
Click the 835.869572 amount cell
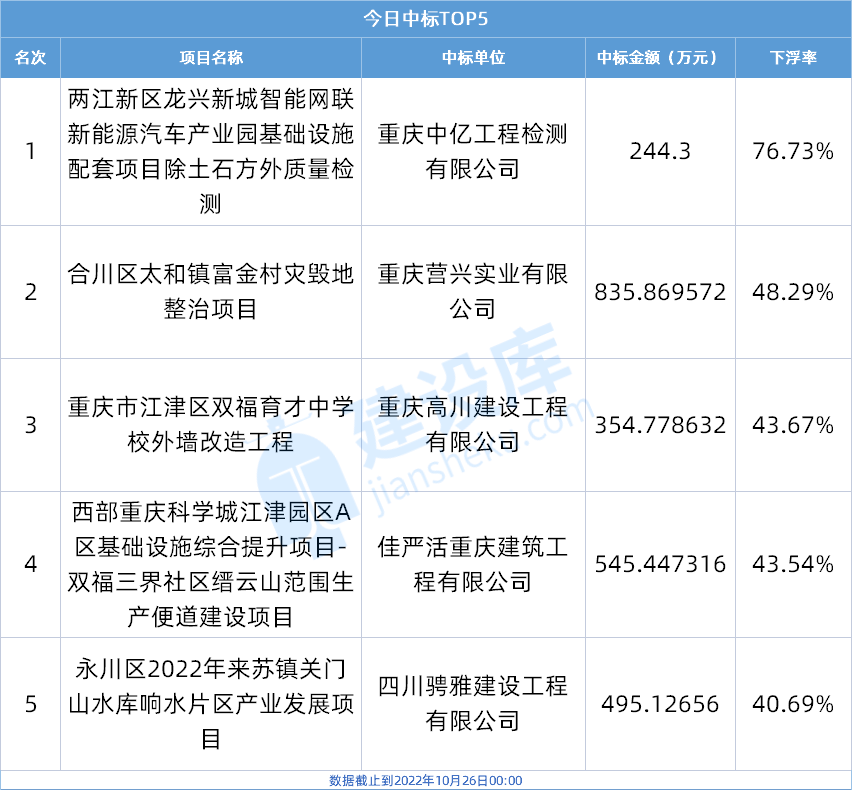coord(660,292)
